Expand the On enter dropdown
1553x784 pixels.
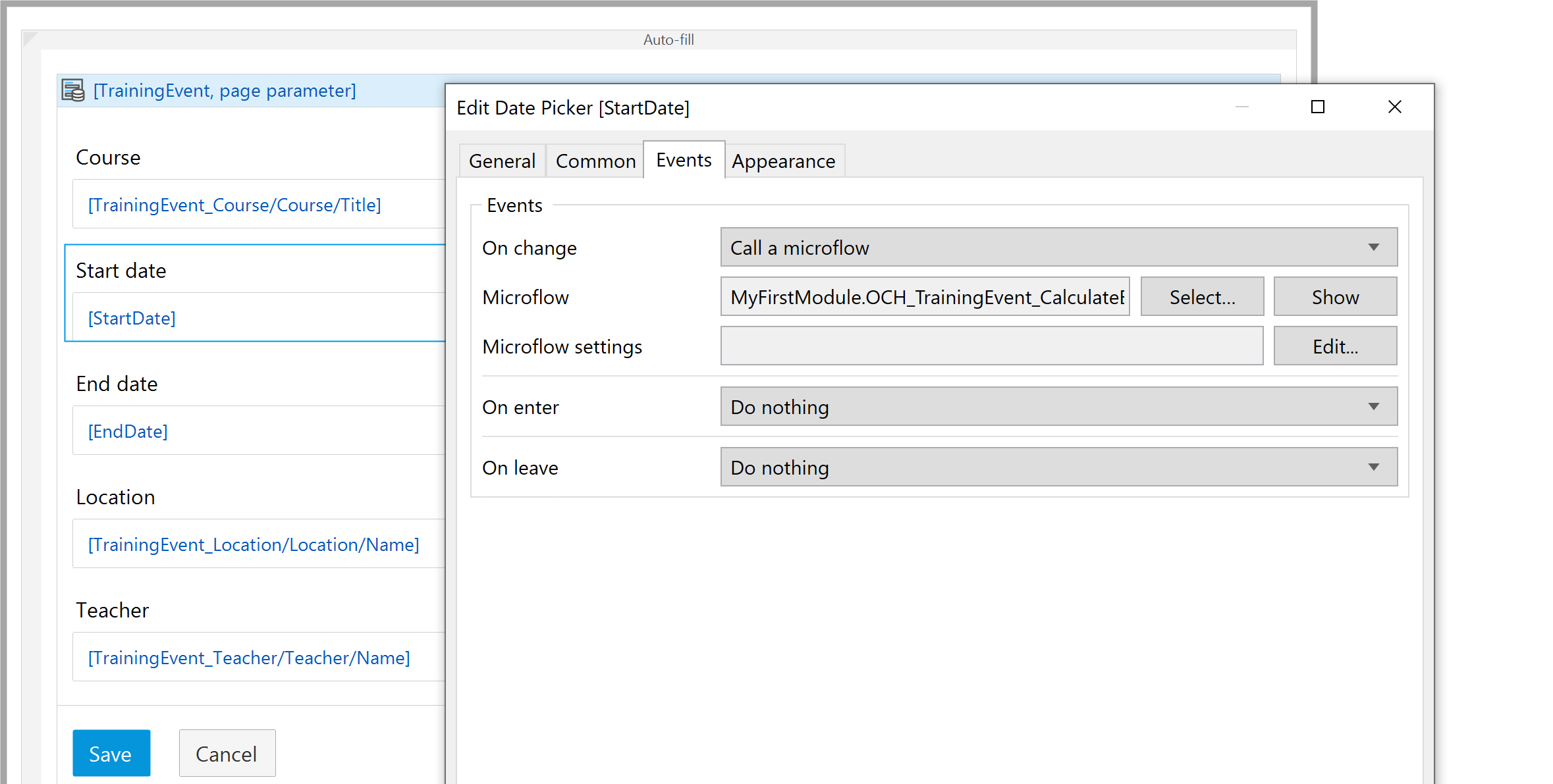click(1058, 407)
